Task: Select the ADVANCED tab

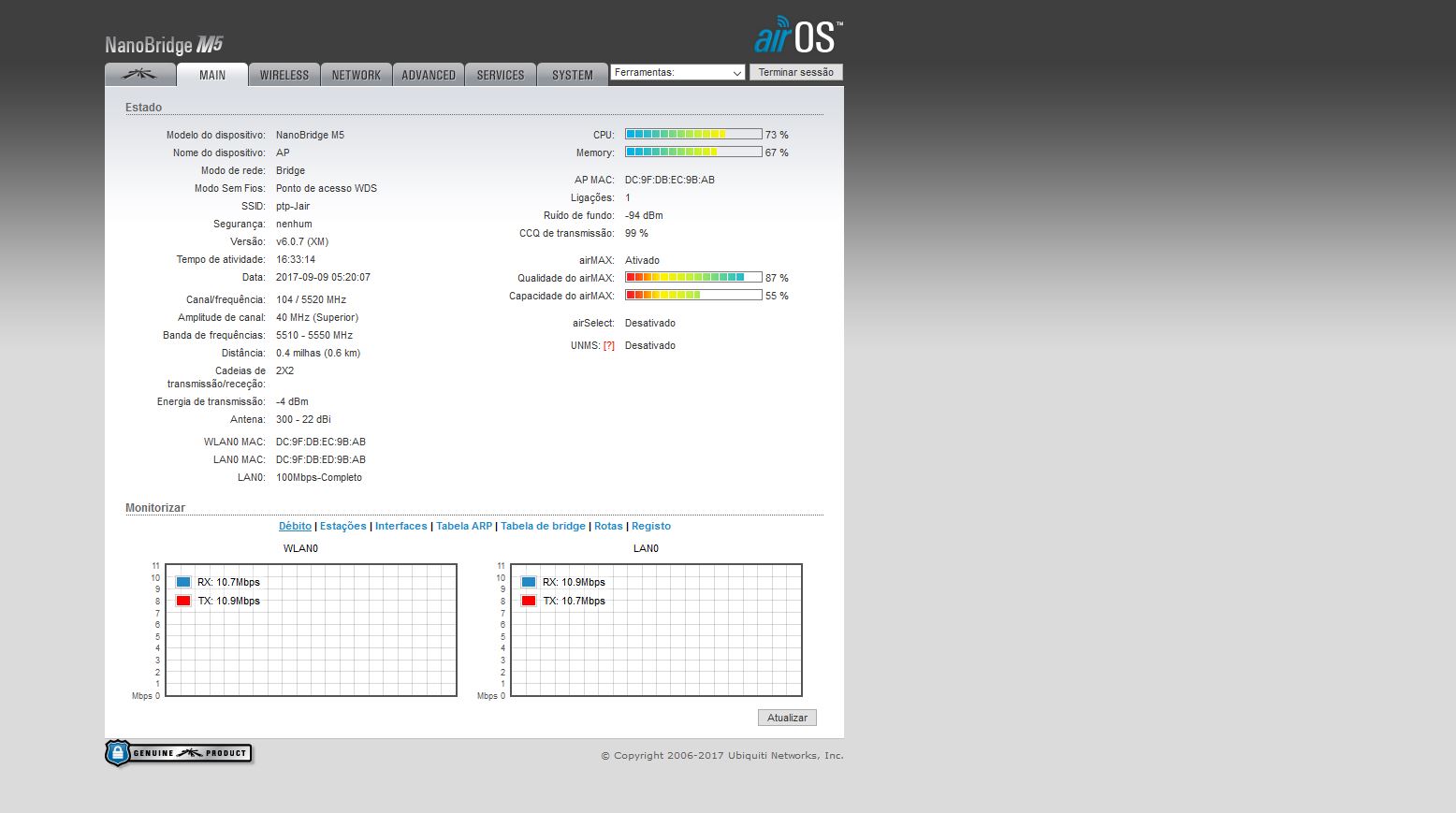Action: (429, 75)
